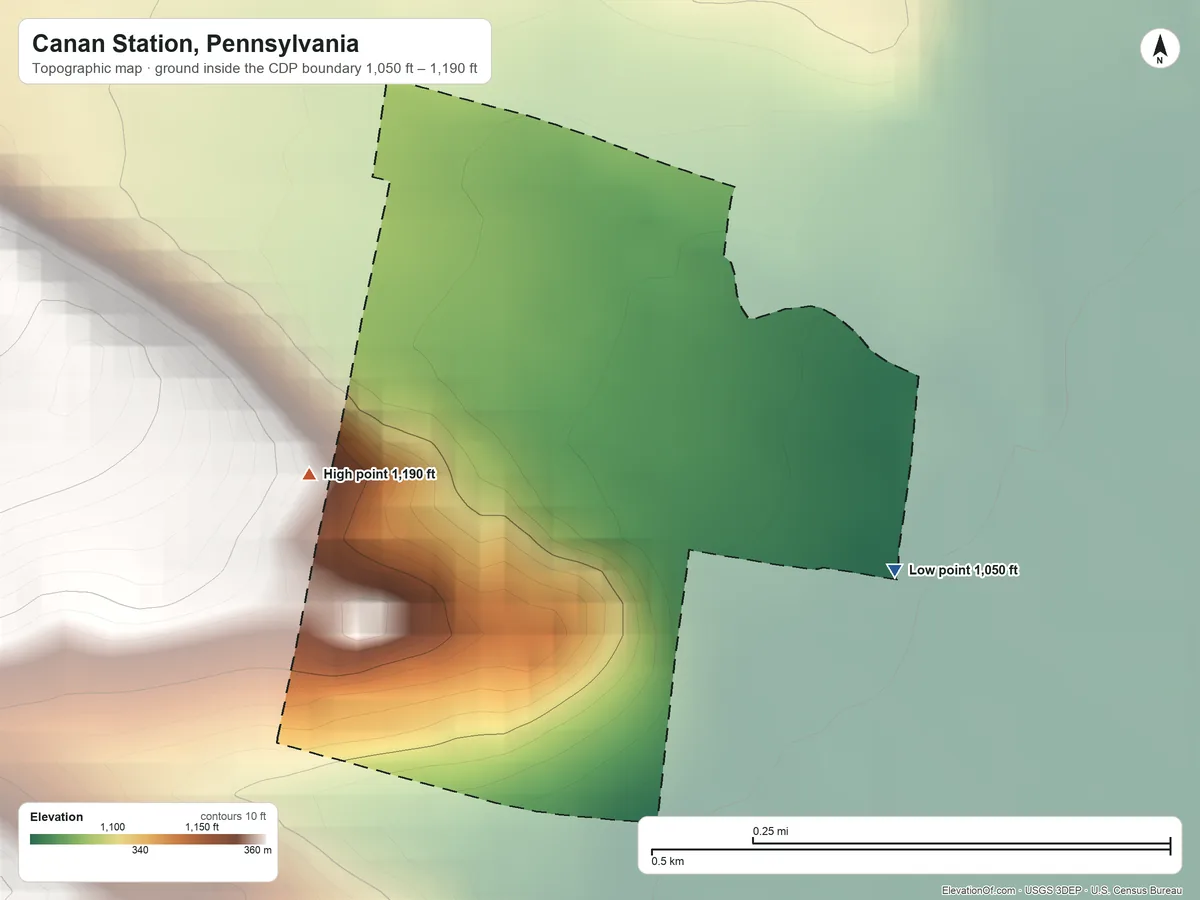Click the north arrow compass icon
Screen dimensions: 1200x900
1159,49
